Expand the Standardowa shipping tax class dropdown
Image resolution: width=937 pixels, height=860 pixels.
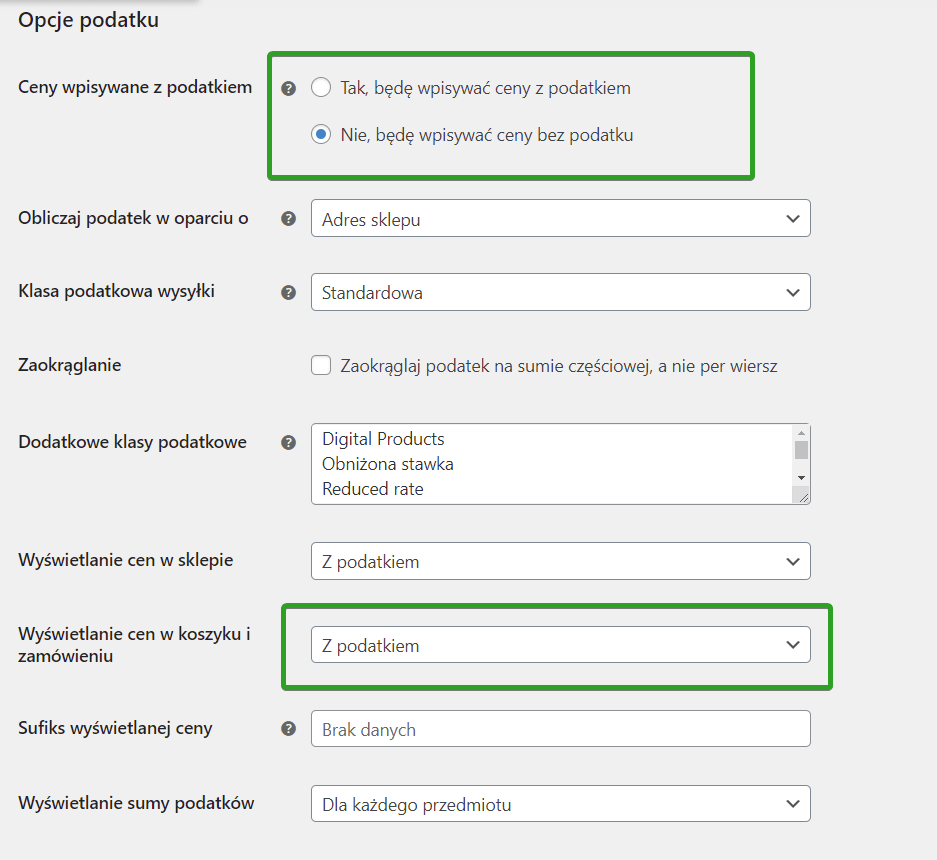[x=561, y=292]
